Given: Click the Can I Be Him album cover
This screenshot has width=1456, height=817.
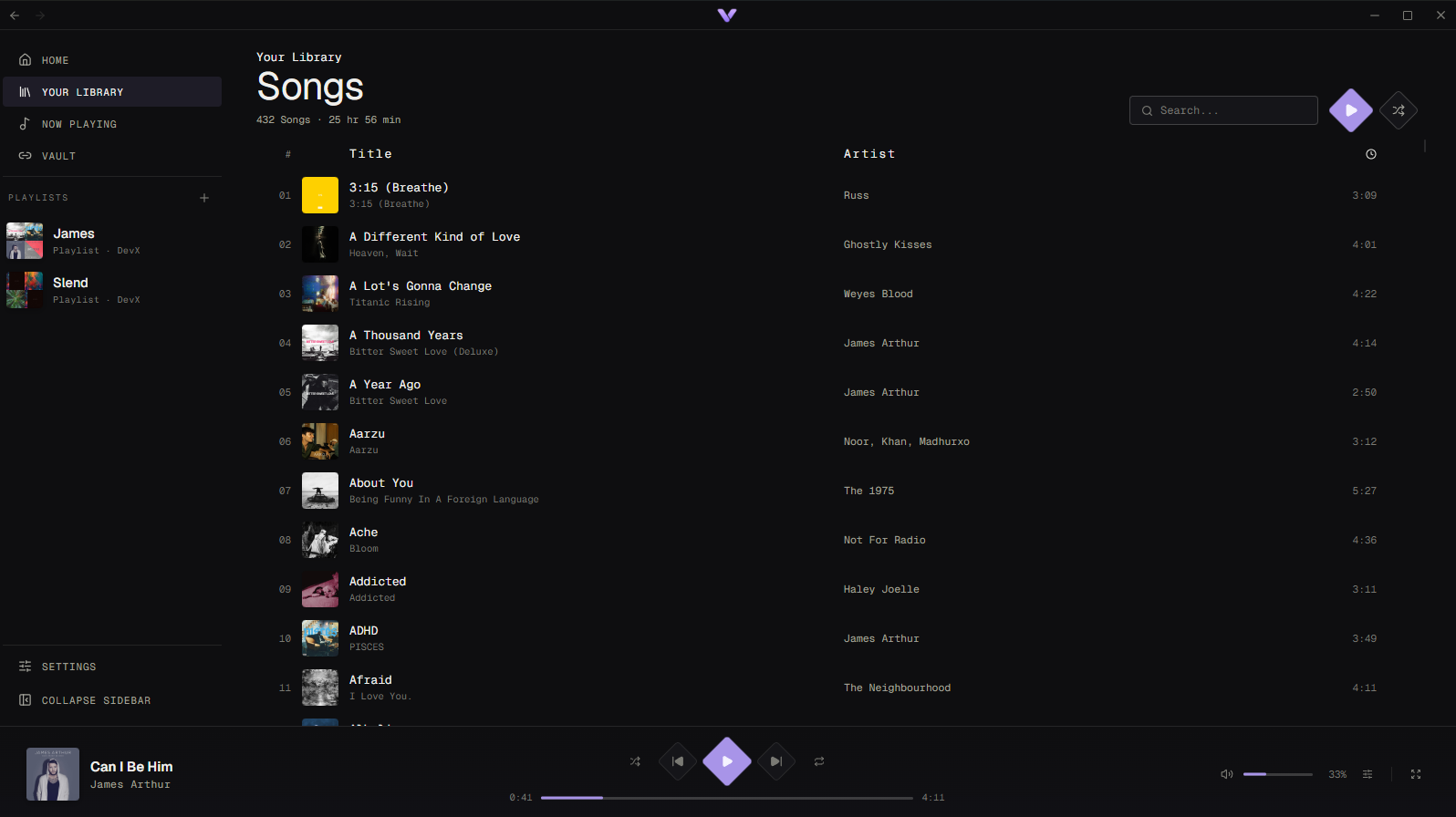Looking at the screenshot, I should pyautogui.click(x=53, y=774).
